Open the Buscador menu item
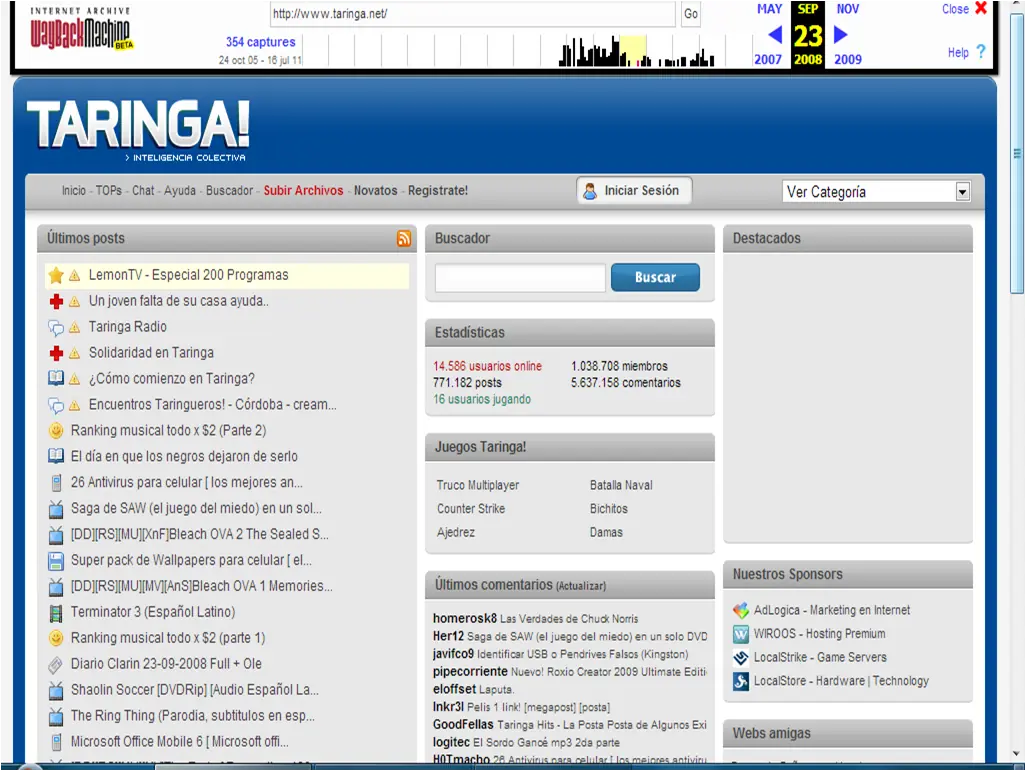 [230, 190]
